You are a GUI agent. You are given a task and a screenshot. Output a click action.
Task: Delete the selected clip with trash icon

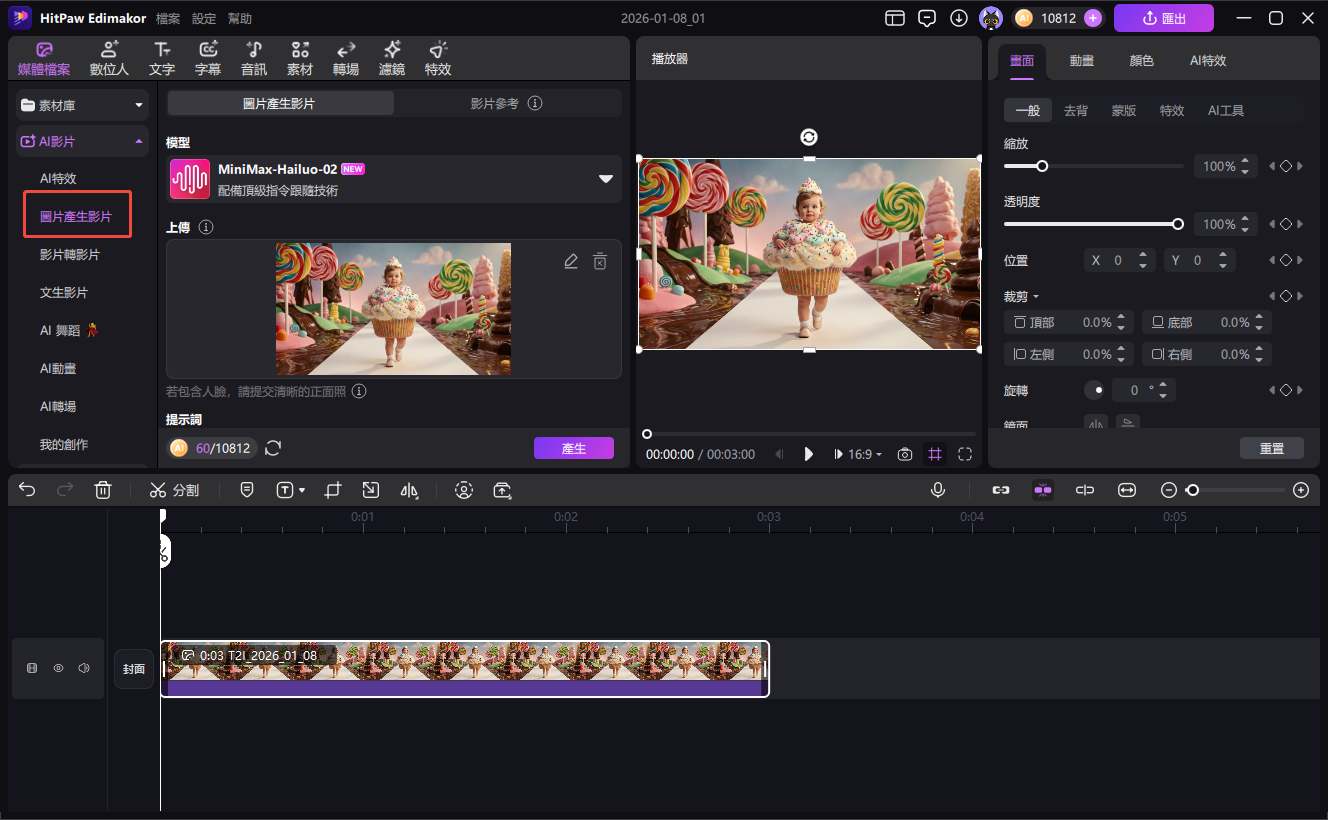tap(103, 490)
